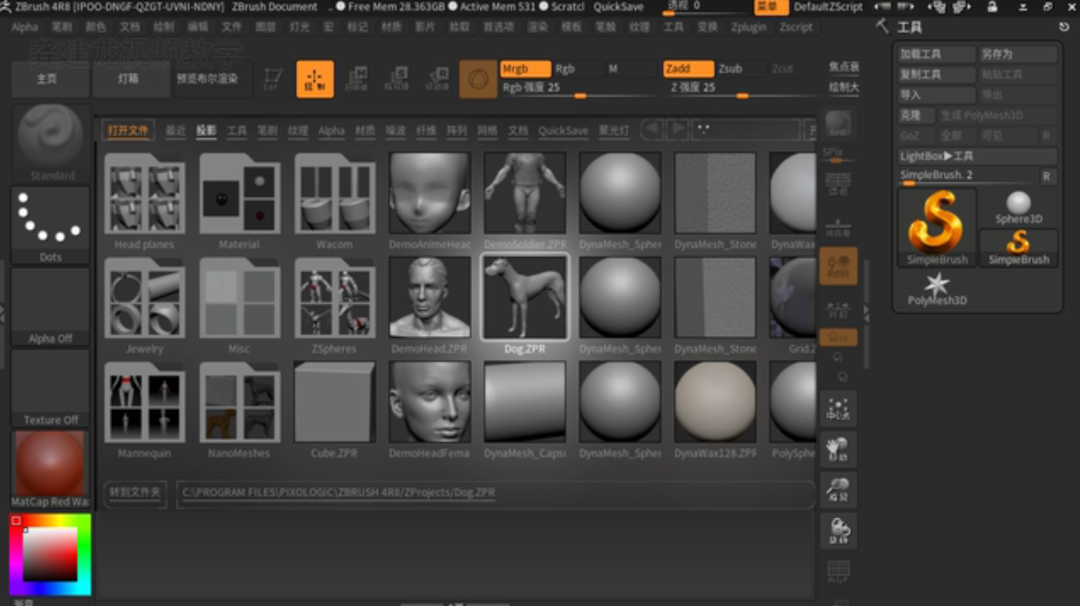Toggle the orange 菜单 button in title bar
This screenshot has width=1080, height=606.
point(770,7)
